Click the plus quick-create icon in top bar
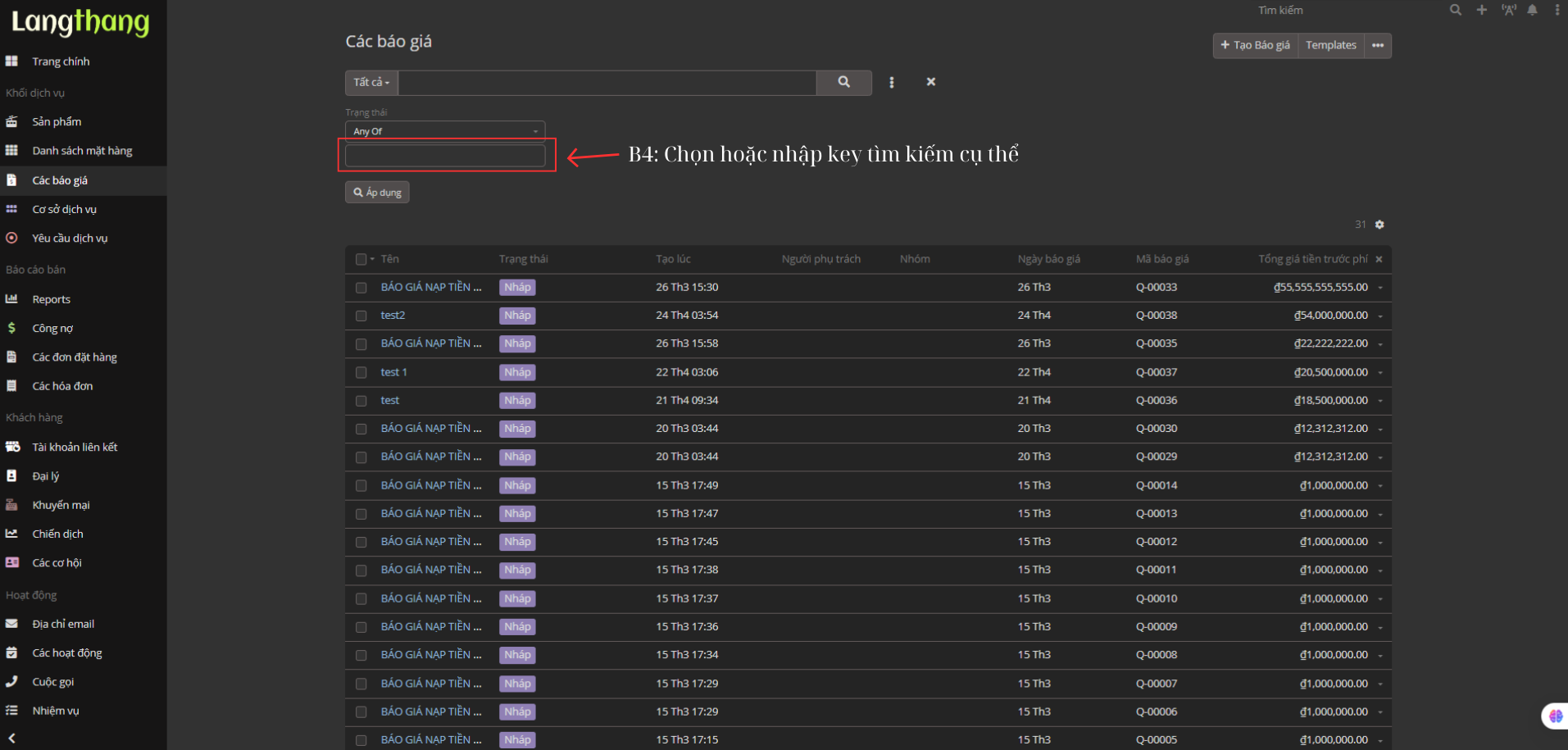Screen dimensions: 1568x750 pos(1481,10)
